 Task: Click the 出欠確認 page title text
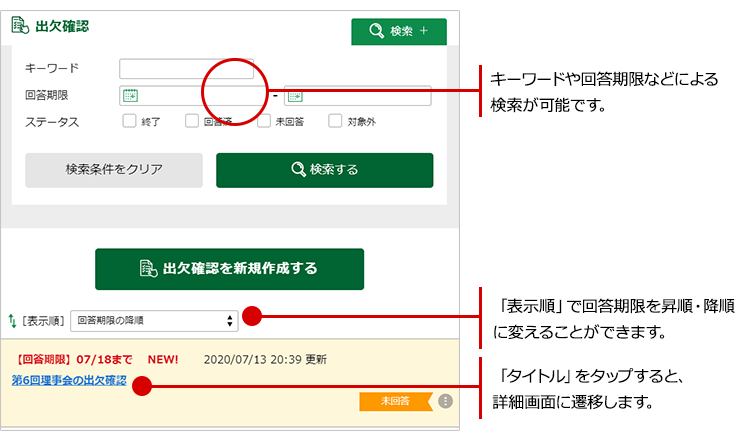(62, 26)
